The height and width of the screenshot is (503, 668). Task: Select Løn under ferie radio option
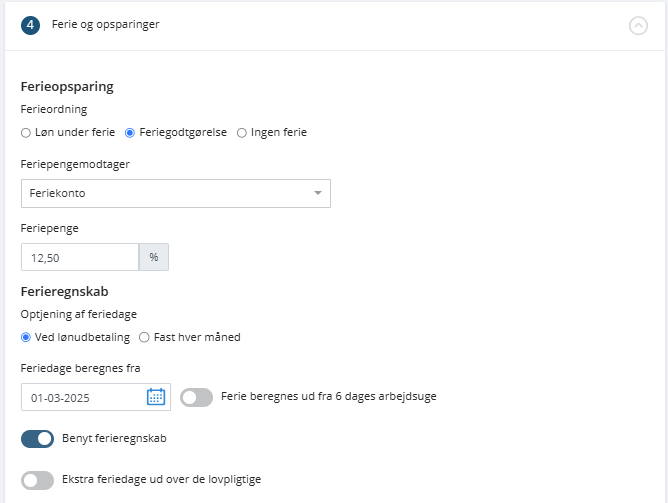click(26, 133)
